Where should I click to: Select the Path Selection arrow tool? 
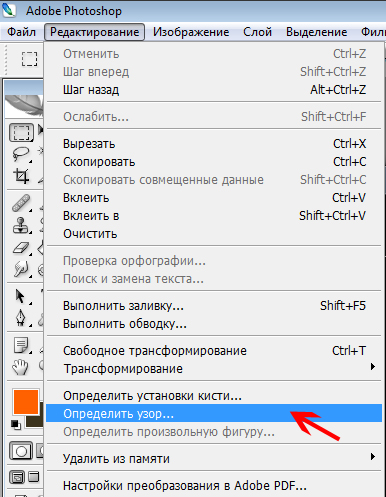(x=21, y=296)
